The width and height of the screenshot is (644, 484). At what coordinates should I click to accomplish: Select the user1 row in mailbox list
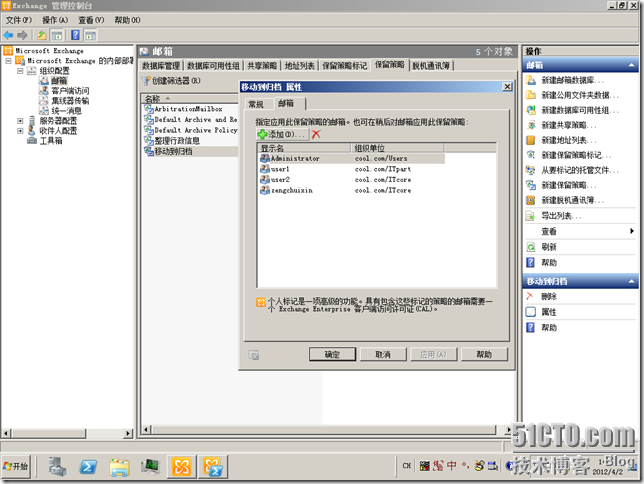click(275, 169)
